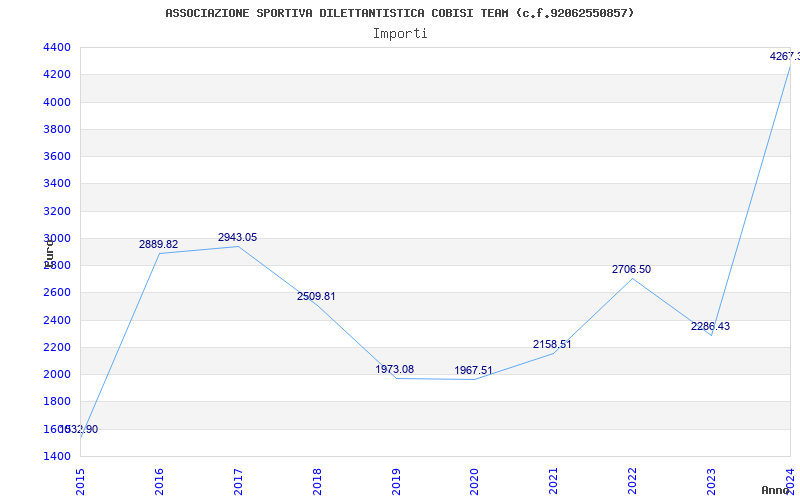Select the 2286.43 data label
The image size is (800, 500).
coord(710,327)
